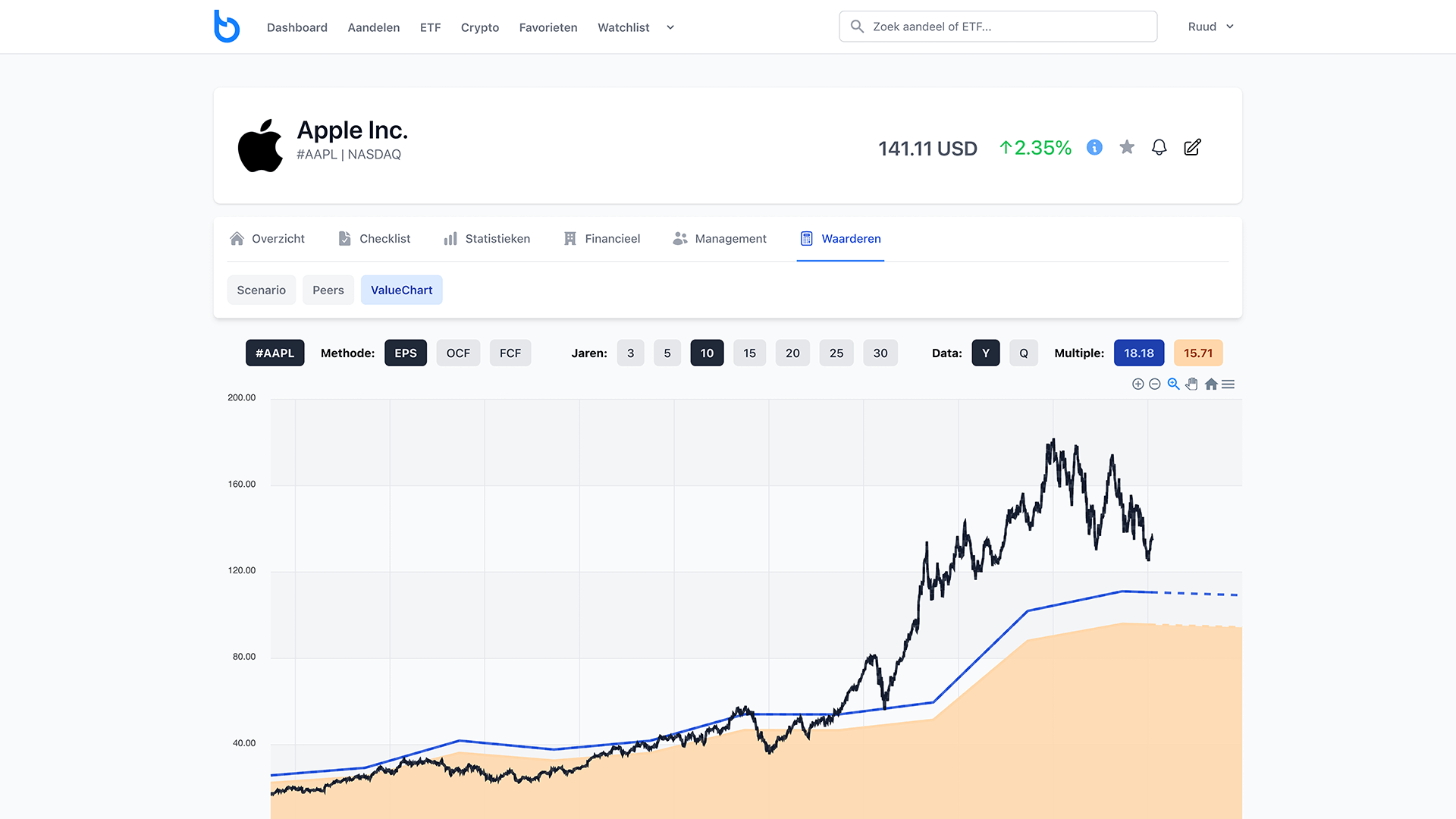Reset chart zoom with home icon
The width and height of the screenshot is (1456, 819).
point(1211,384)
